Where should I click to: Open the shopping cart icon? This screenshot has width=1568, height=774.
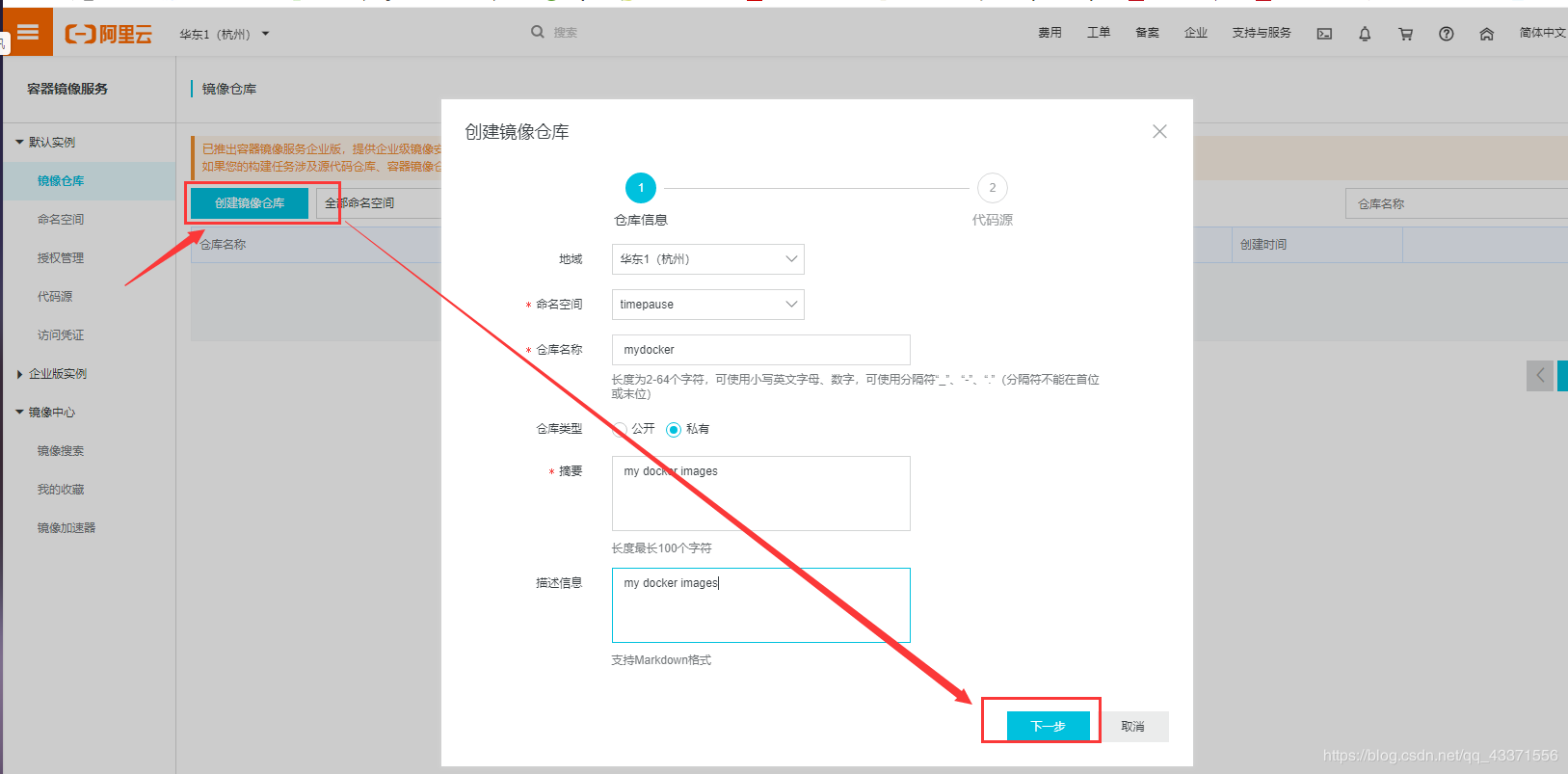click(x=1405, y=34)
